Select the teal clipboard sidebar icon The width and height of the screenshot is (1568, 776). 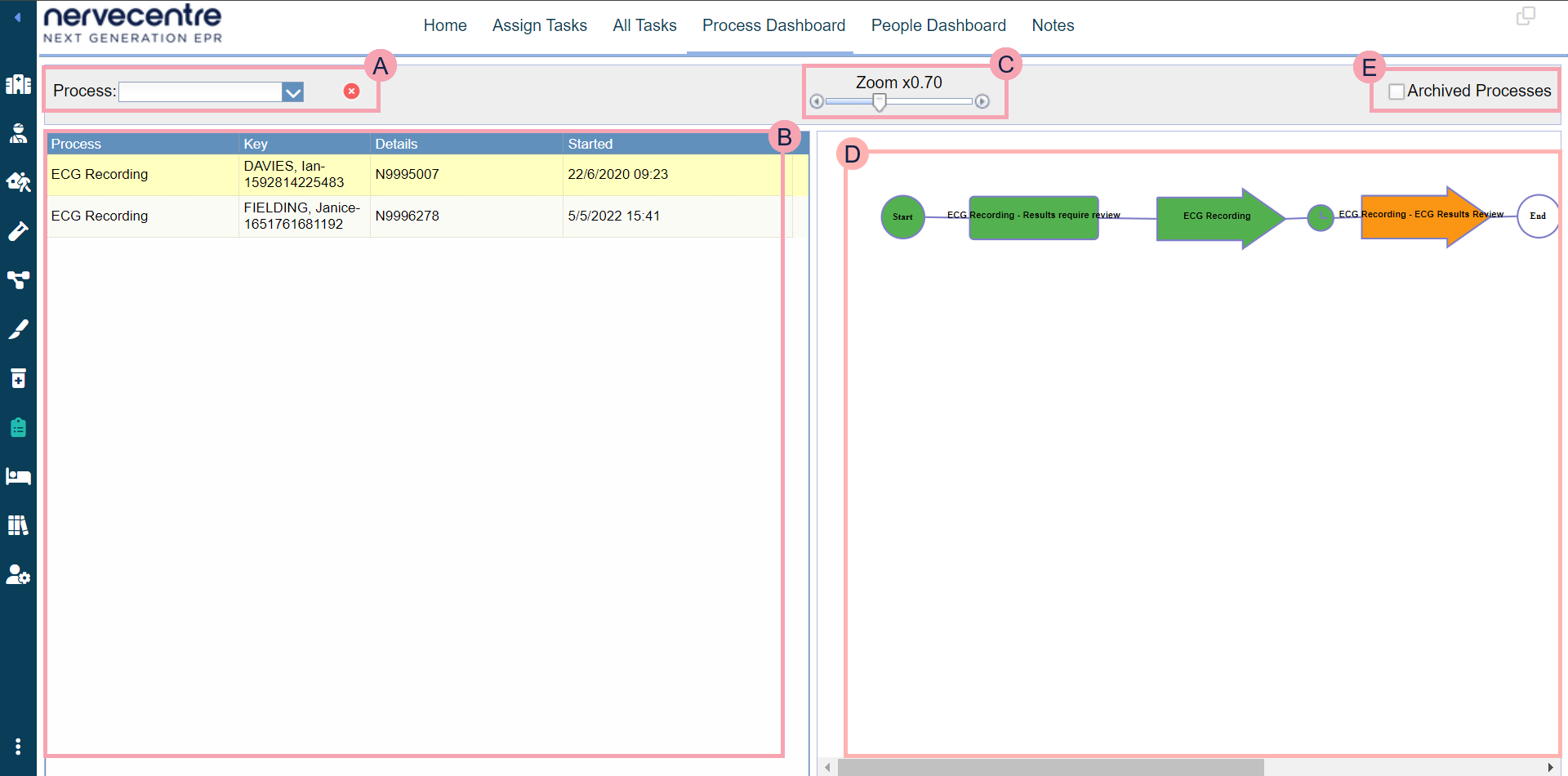coord(18,427)
